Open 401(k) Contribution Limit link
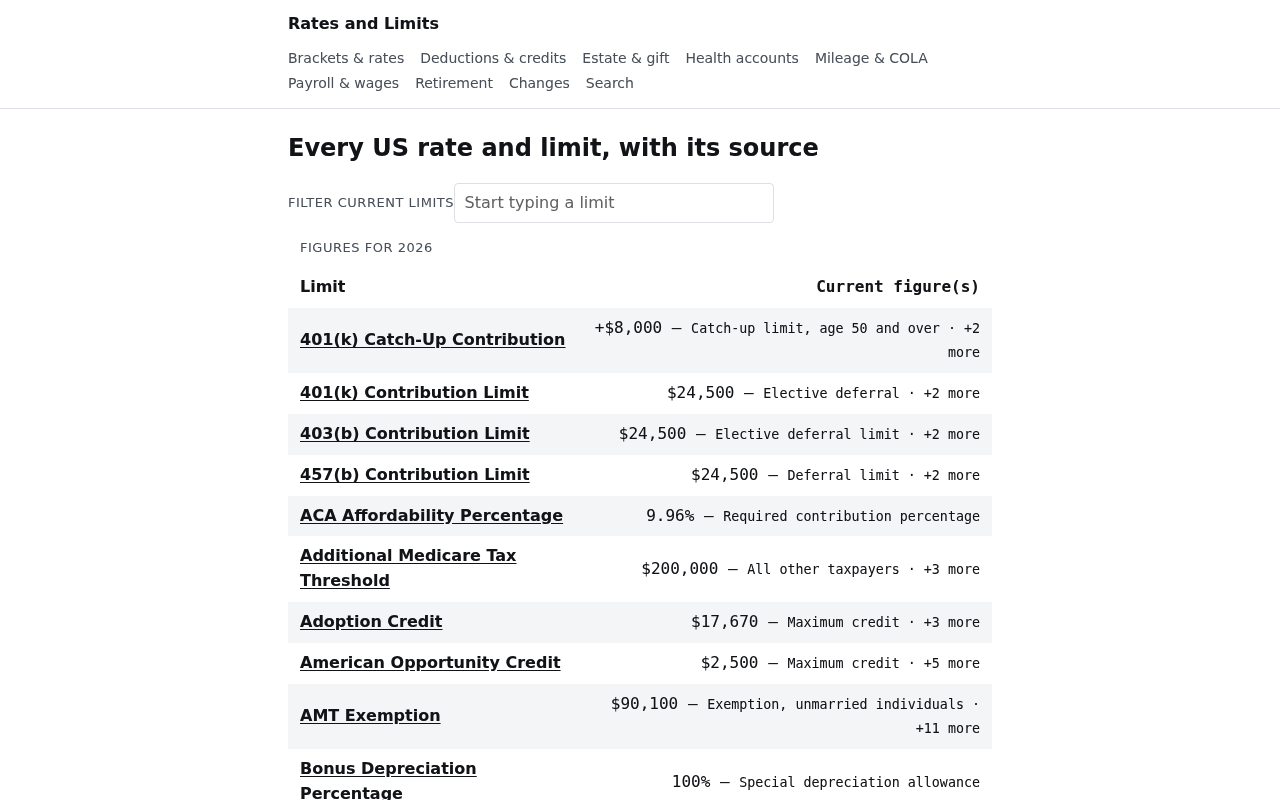The height and width of the screenshot is (800, 1280). coord(414,393)
